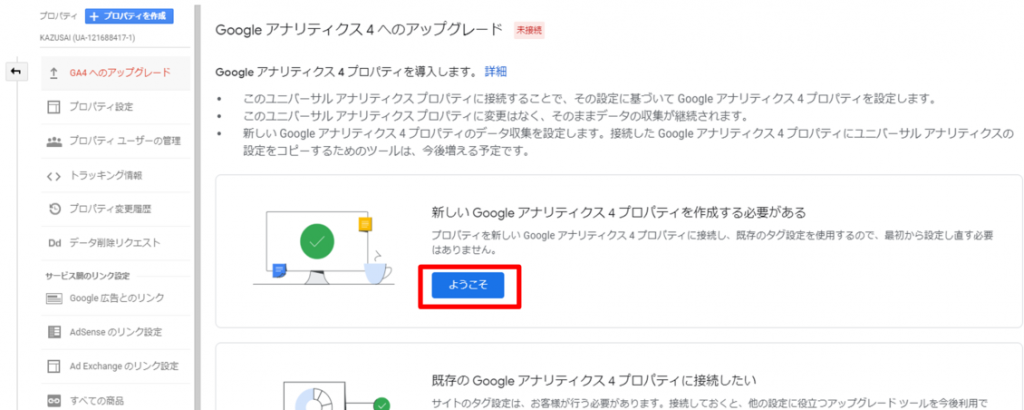1024x410 pixels.
Task: Click the Google アナリティクス 4 へのアップグレード page title
Action: tap(359, 30)
